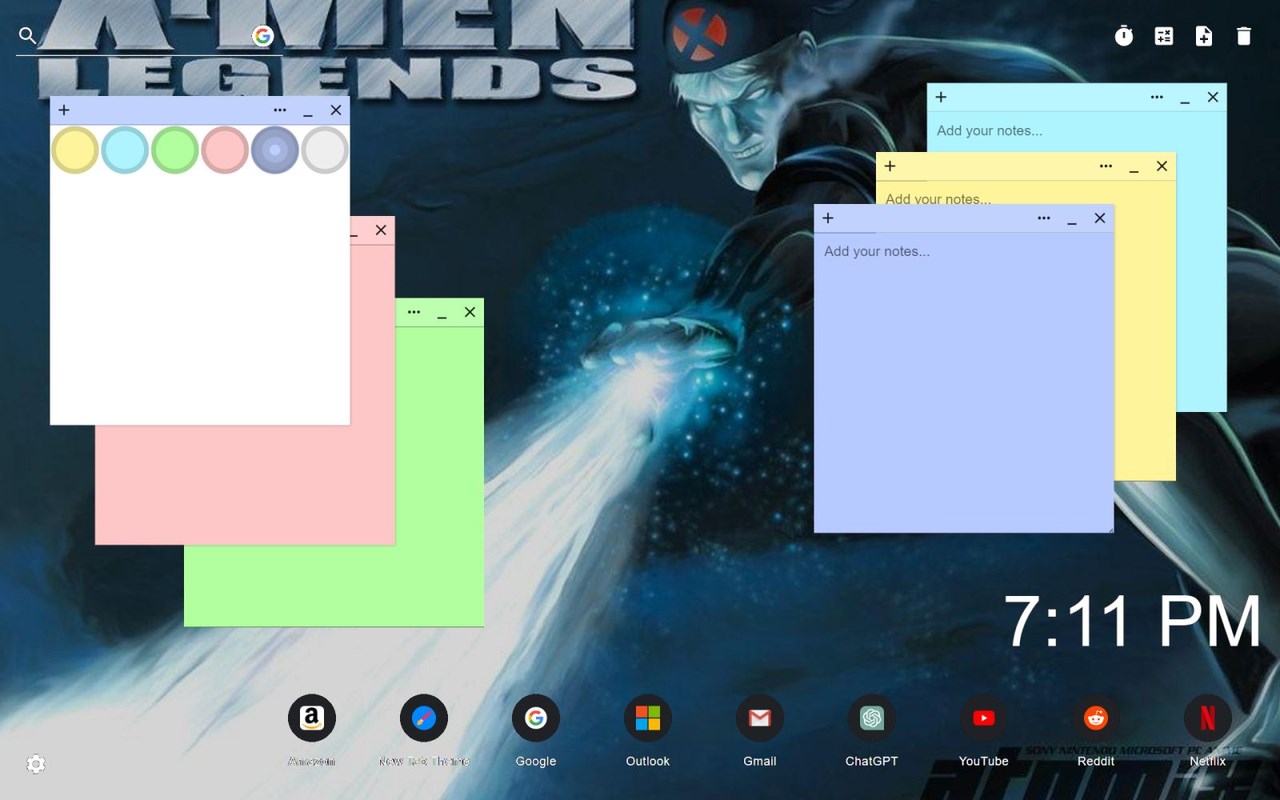Open the Gmail shortcut
The height and width of the screenshot is (800, 1280).
(760, 718)
